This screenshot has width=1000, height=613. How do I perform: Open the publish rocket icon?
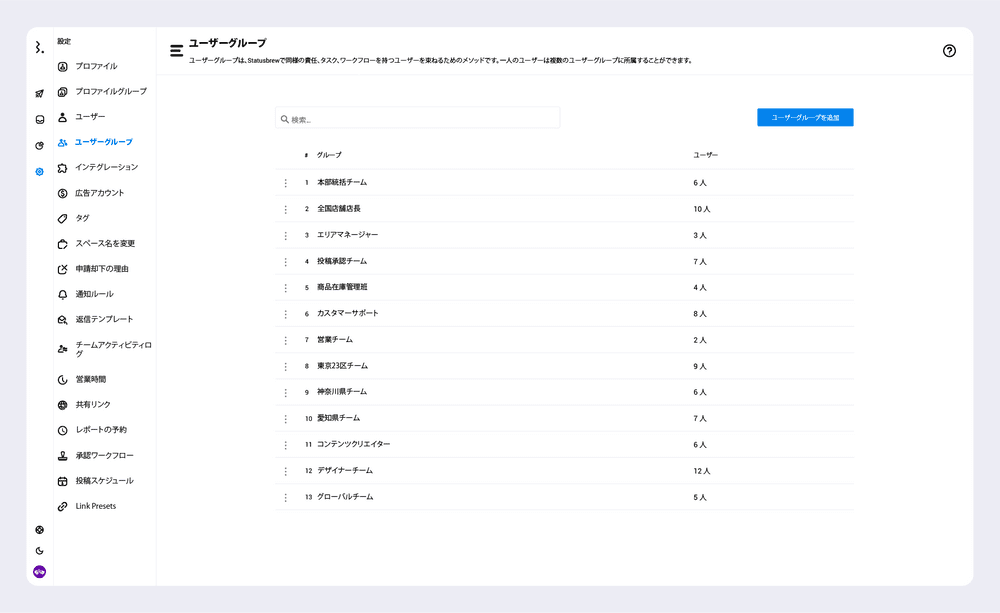39,93
